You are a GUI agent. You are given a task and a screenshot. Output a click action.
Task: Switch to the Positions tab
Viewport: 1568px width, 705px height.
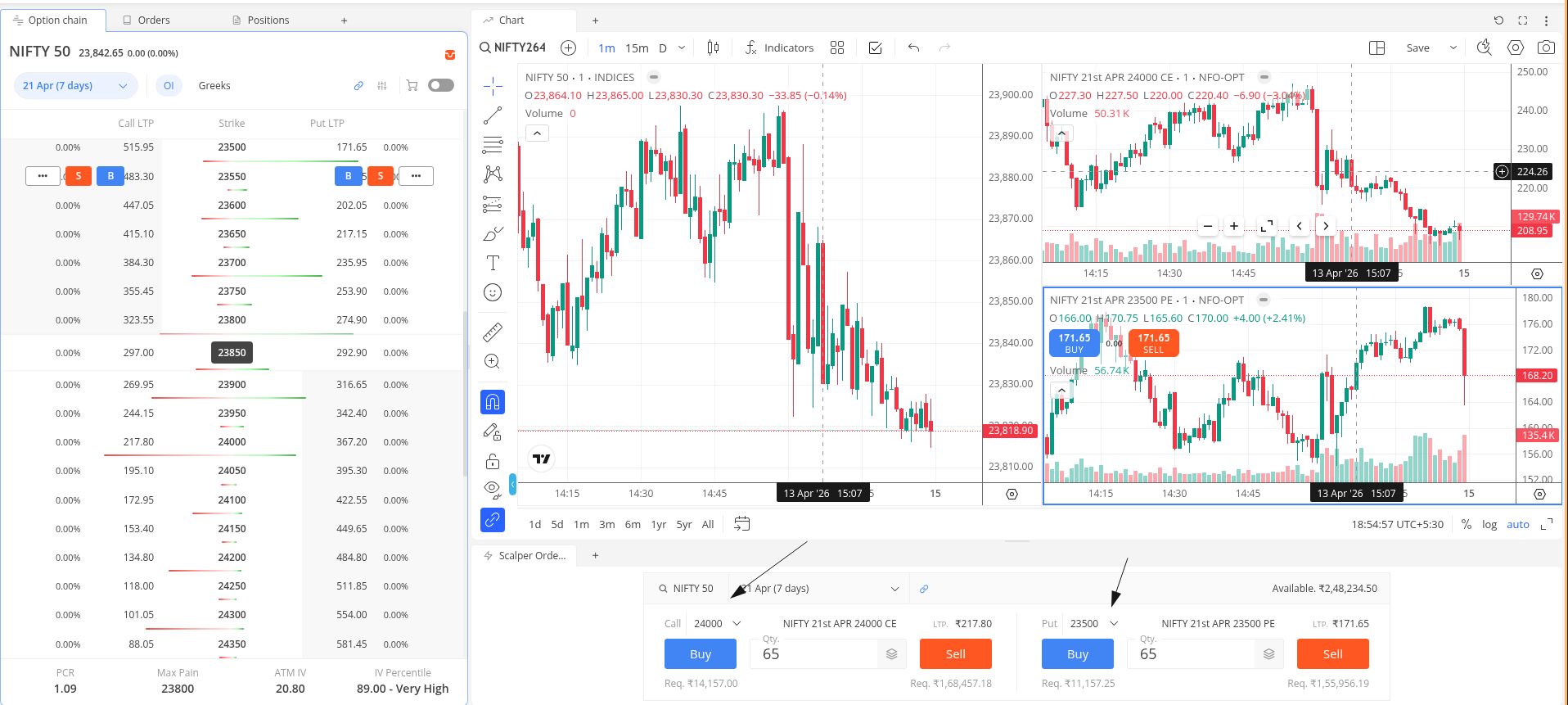coord(261,20)
